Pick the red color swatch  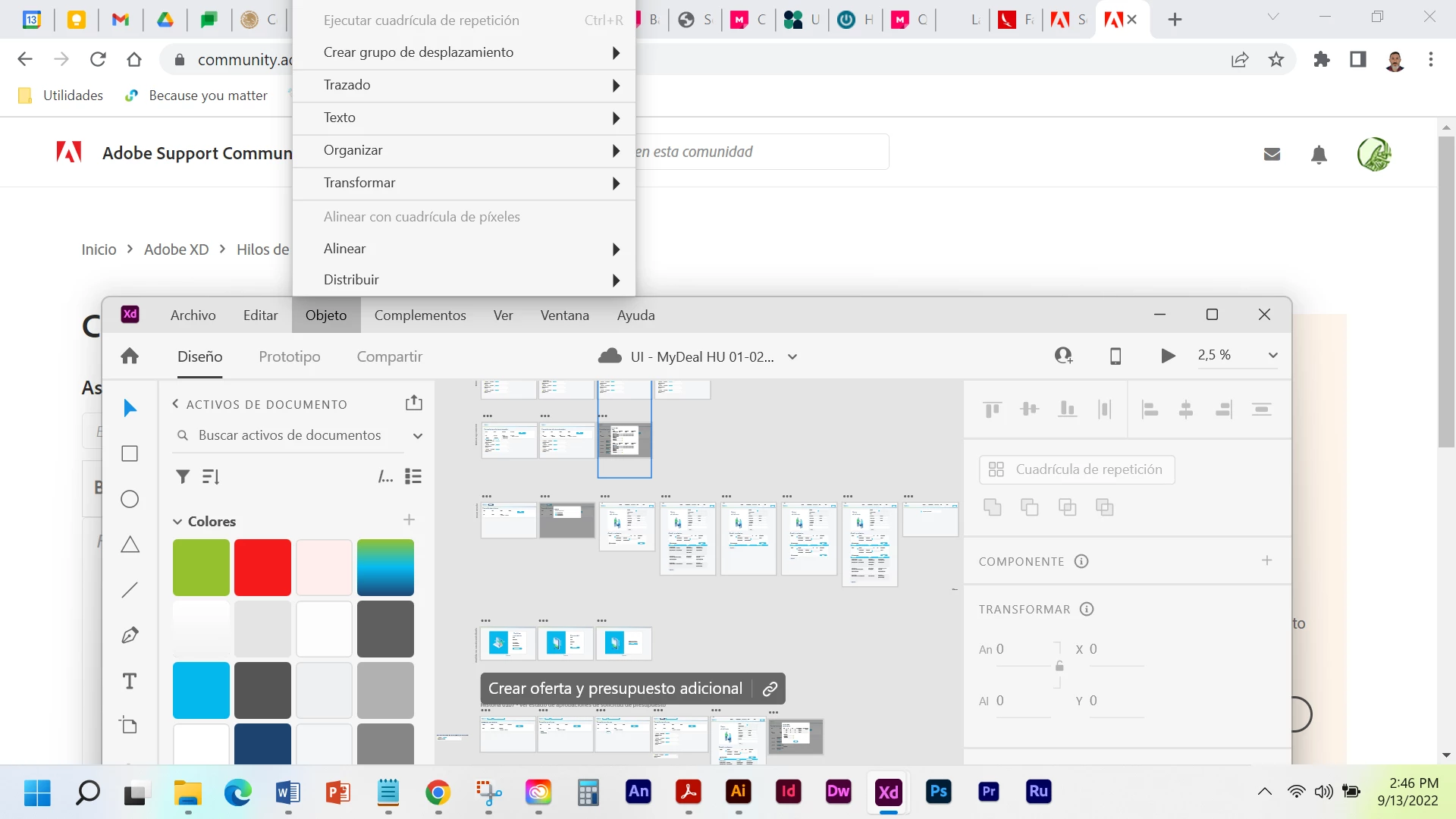pos(262,567)
